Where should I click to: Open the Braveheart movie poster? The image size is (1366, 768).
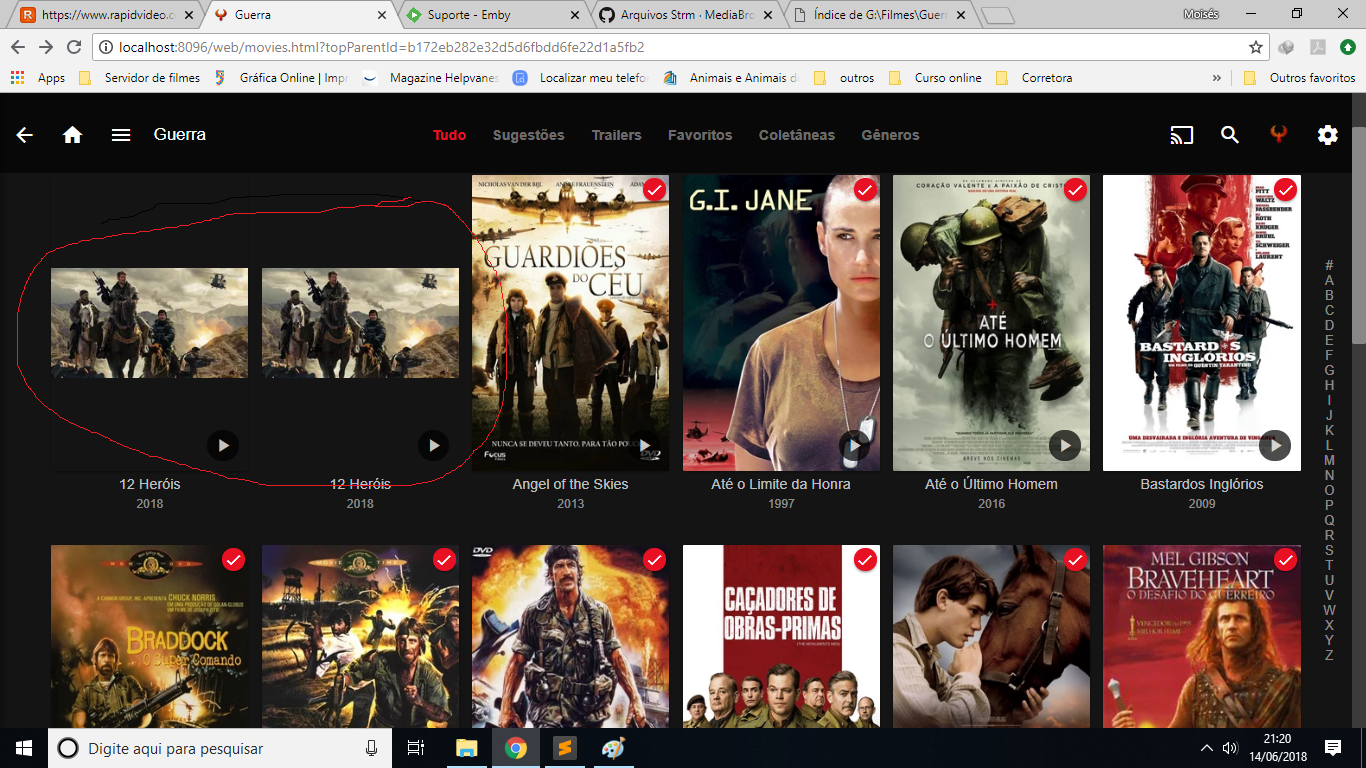click(x=1202, y=636)
